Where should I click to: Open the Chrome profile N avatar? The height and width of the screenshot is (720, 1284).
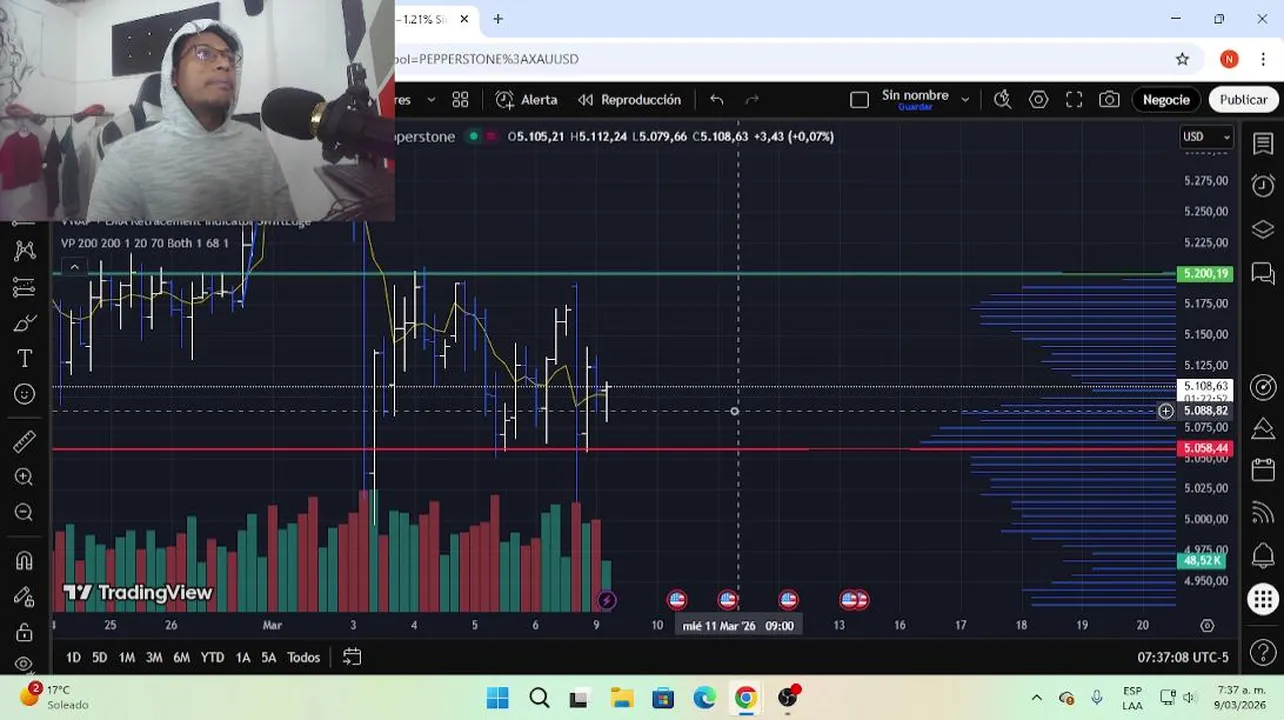click(x=1229, y=59)
